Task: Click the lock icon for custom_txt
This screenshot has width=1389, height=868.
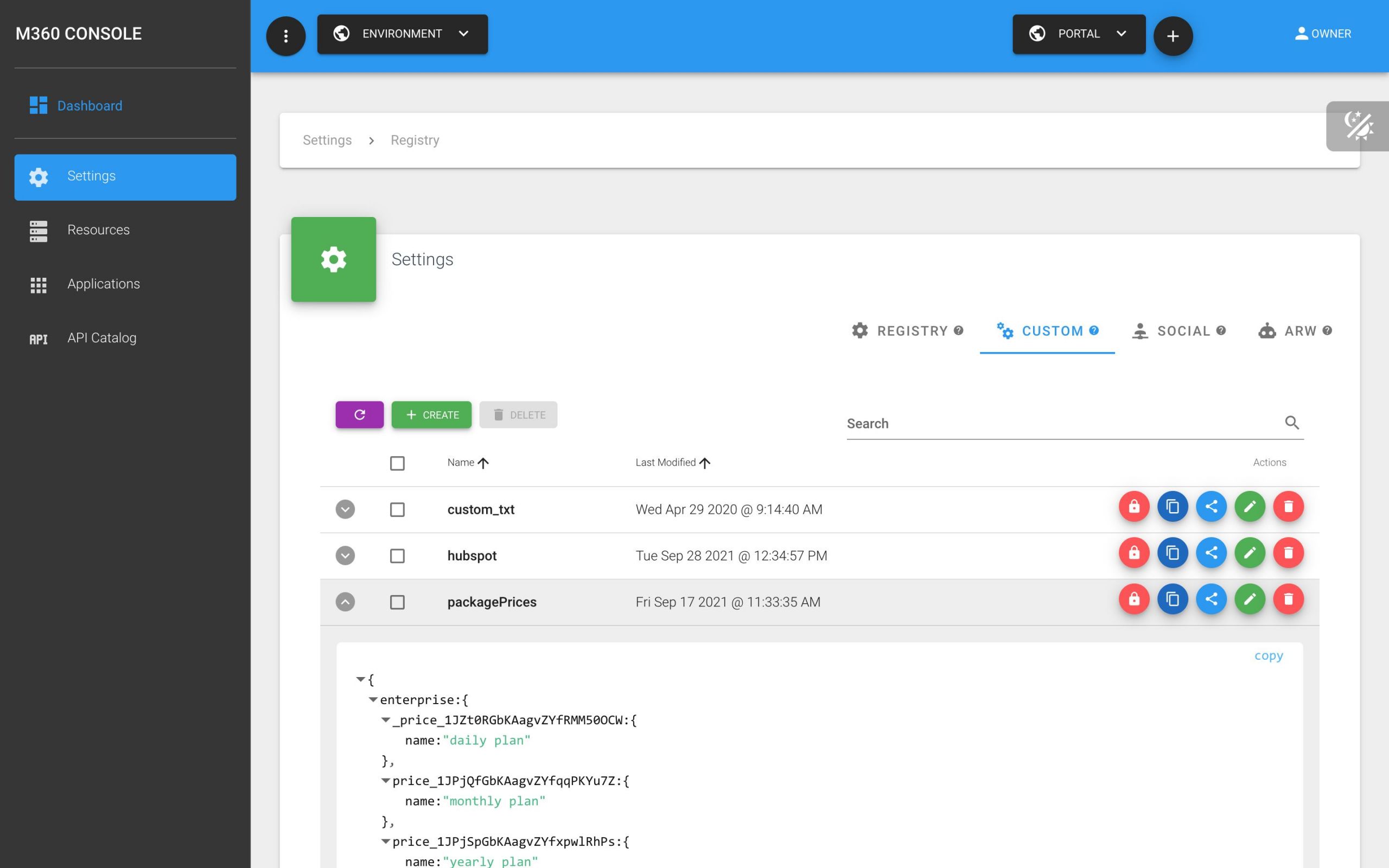Action: coord(1133,506)
